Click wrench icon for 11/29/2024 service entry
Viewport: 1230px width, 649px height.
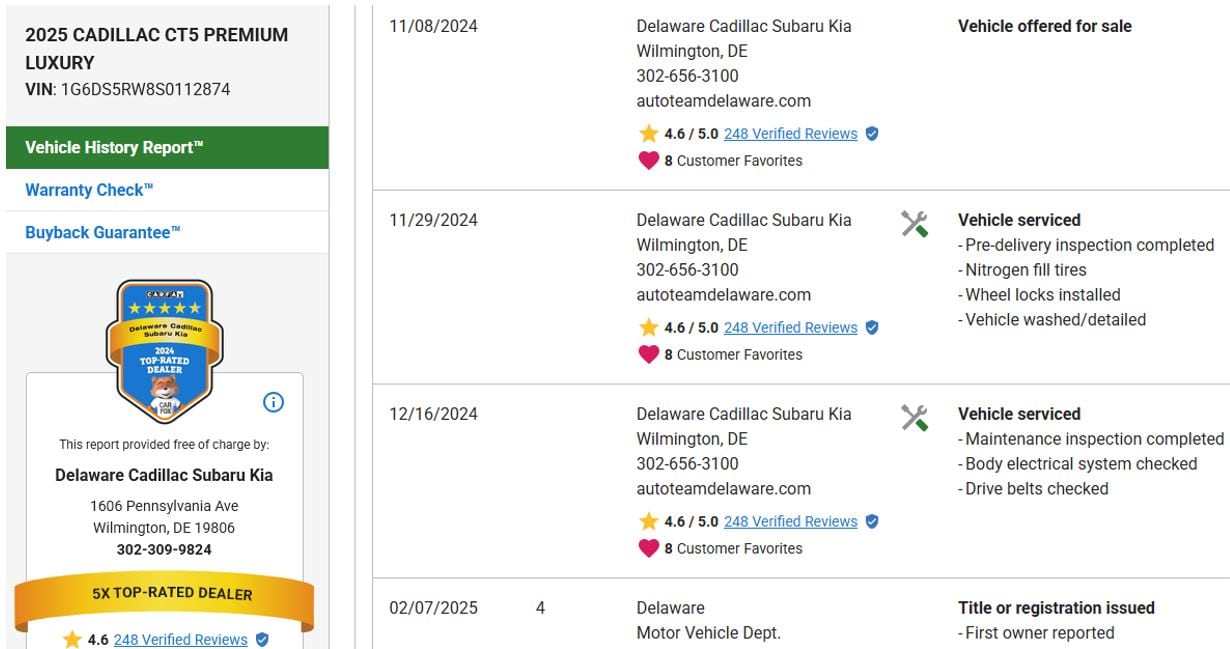(914, 224)
